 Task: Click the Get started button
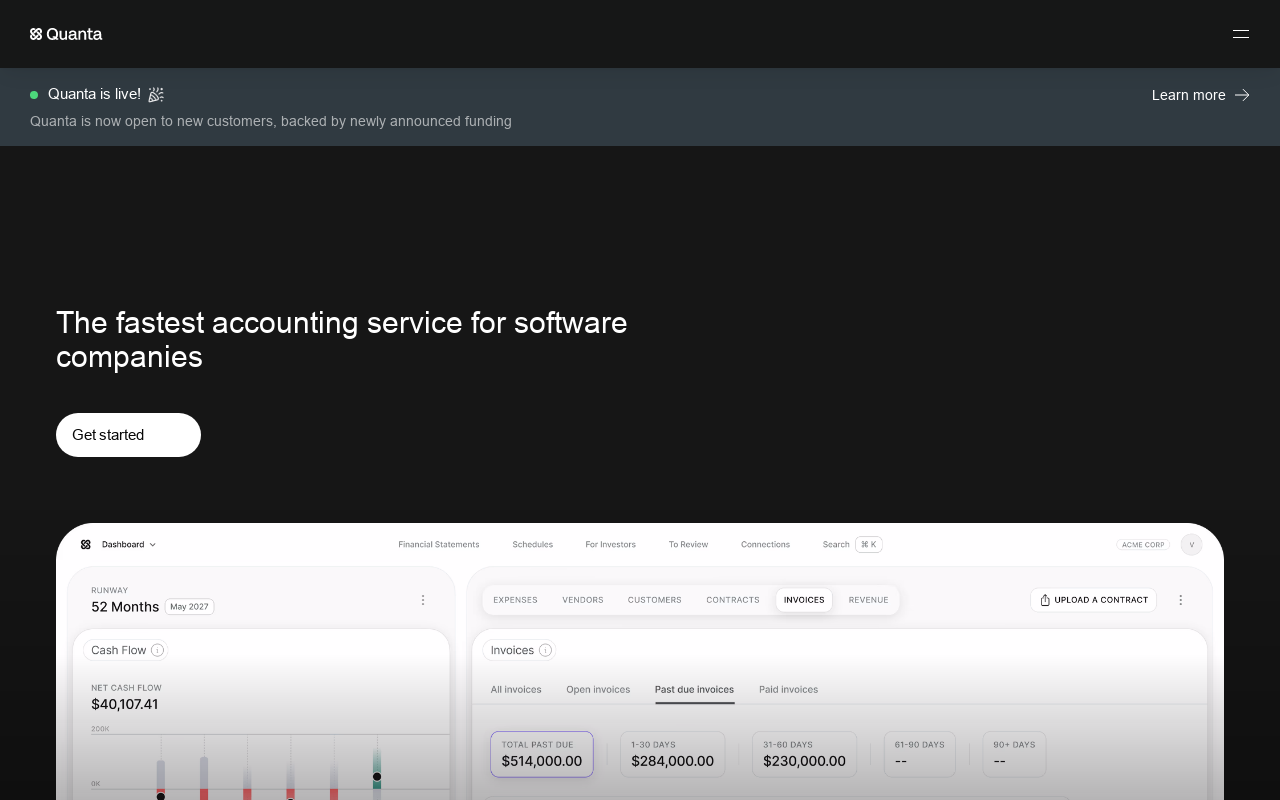pos(128,435)
